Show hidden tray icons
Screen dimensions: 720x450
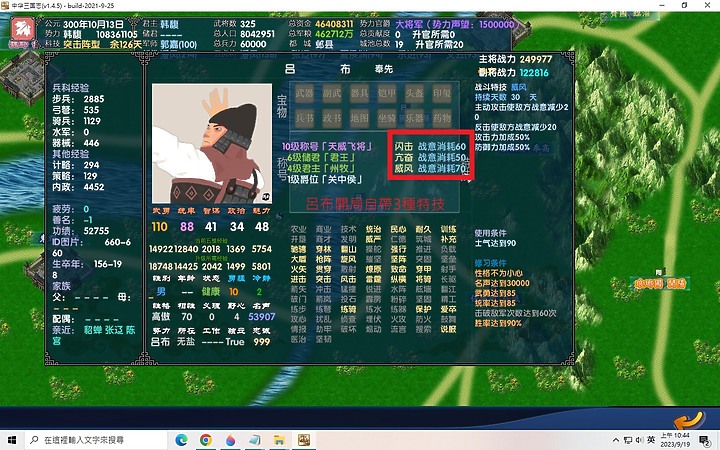tap(616, 440)
